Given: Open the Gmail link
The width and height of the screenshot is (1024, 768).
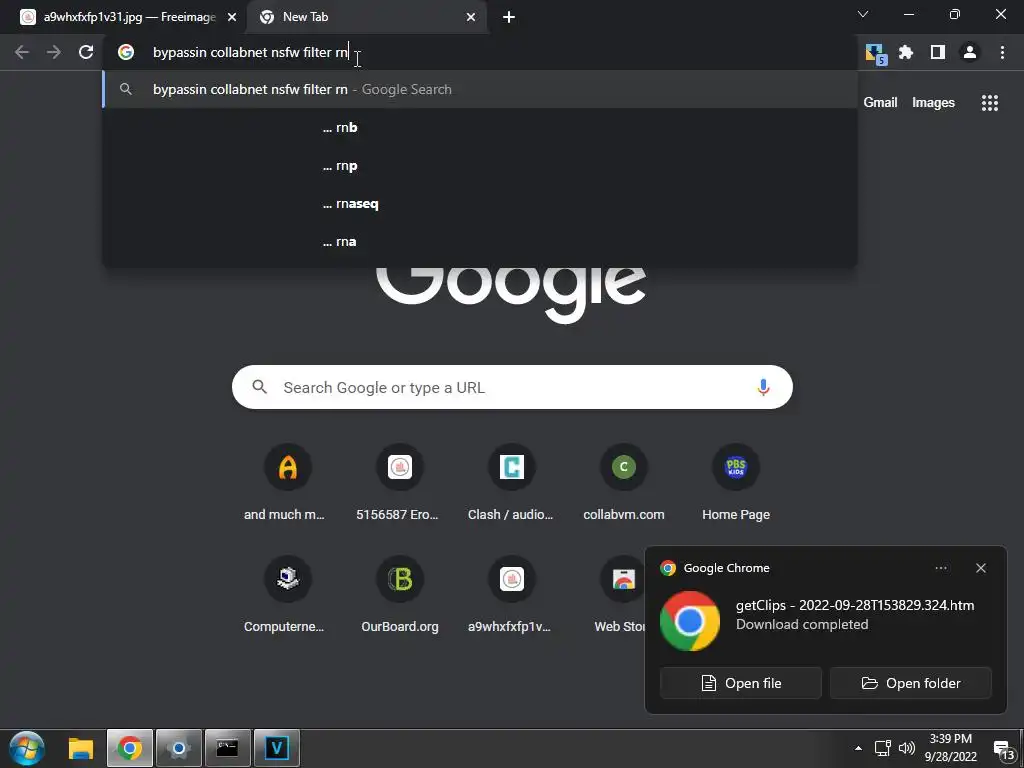Looking at the screenshot, I should tap(880, 103).
